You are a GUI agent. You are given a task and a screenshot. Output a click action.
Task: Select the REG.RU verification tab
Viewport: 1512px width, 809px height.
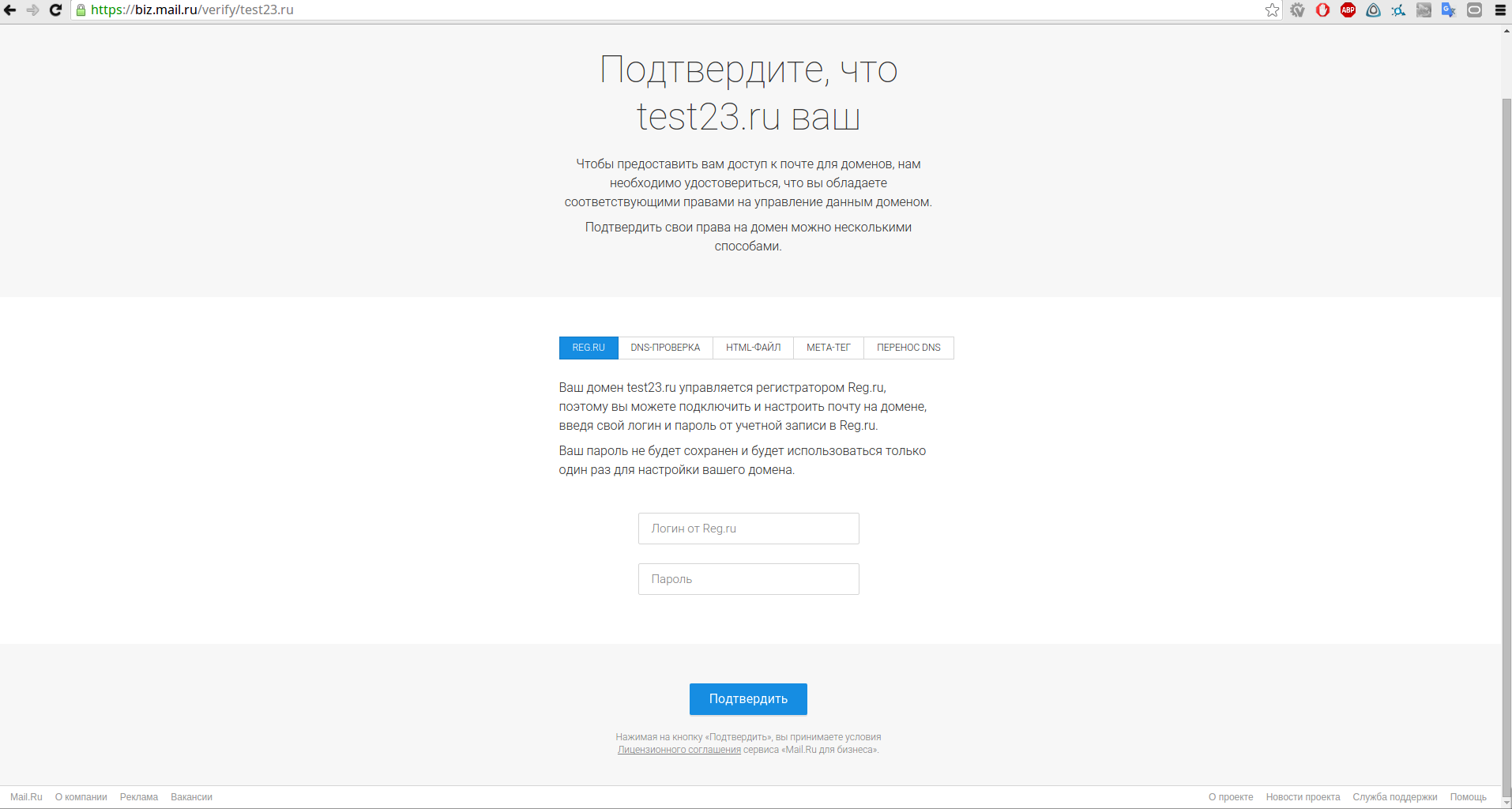pyautogui.click(x=589, y=348)
